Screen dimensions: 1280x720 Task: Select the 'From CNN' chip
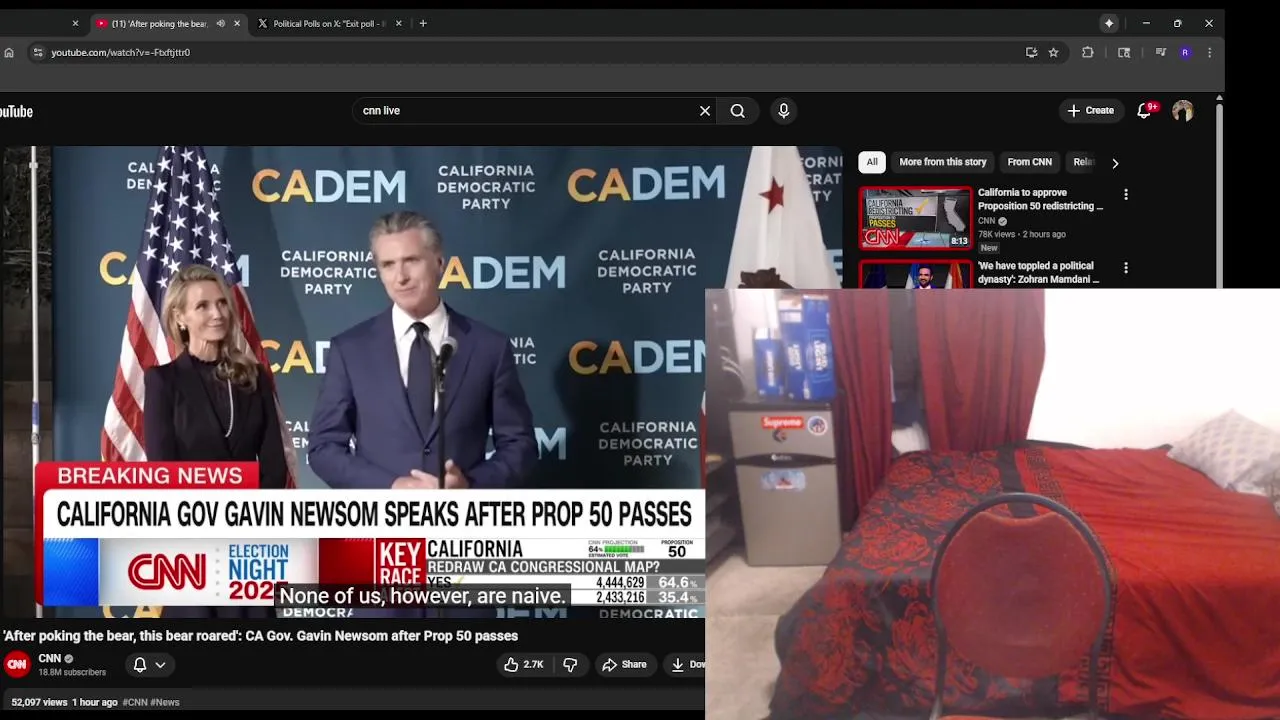click(x=1029, y=162)
